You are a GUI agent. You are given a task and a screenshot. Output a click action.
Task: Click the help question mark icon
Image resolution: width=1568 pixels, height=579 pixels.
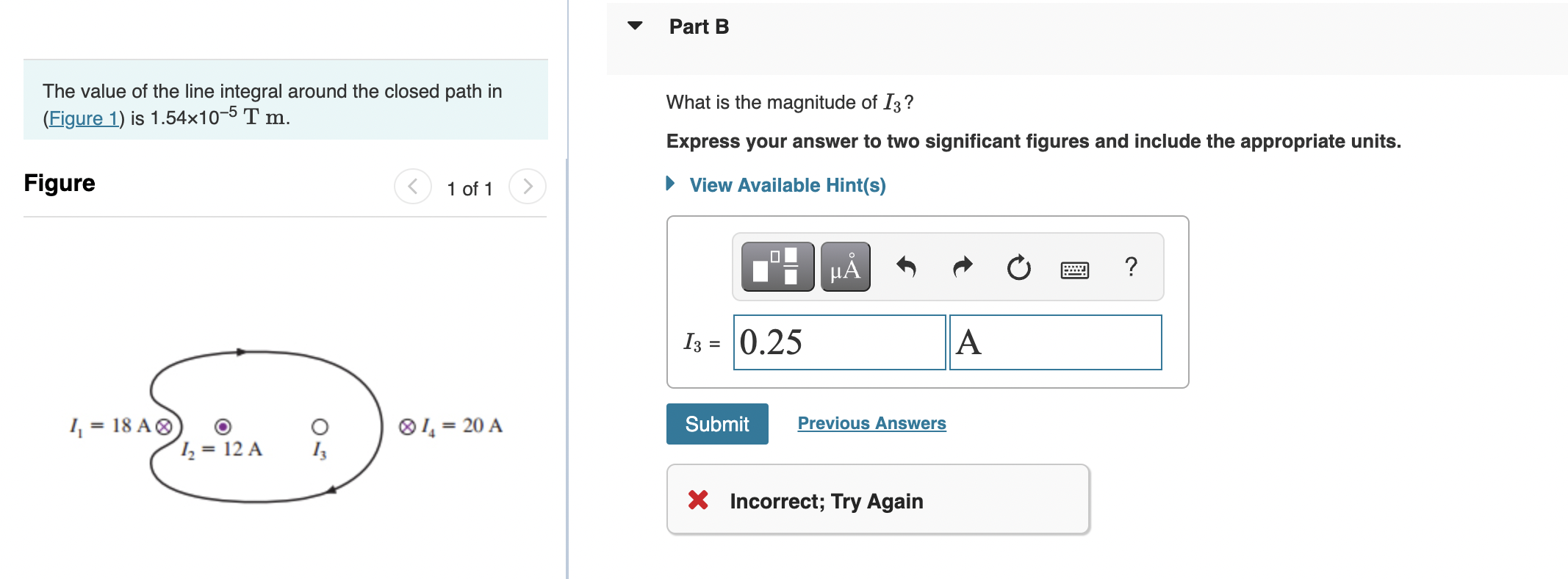1131,266
